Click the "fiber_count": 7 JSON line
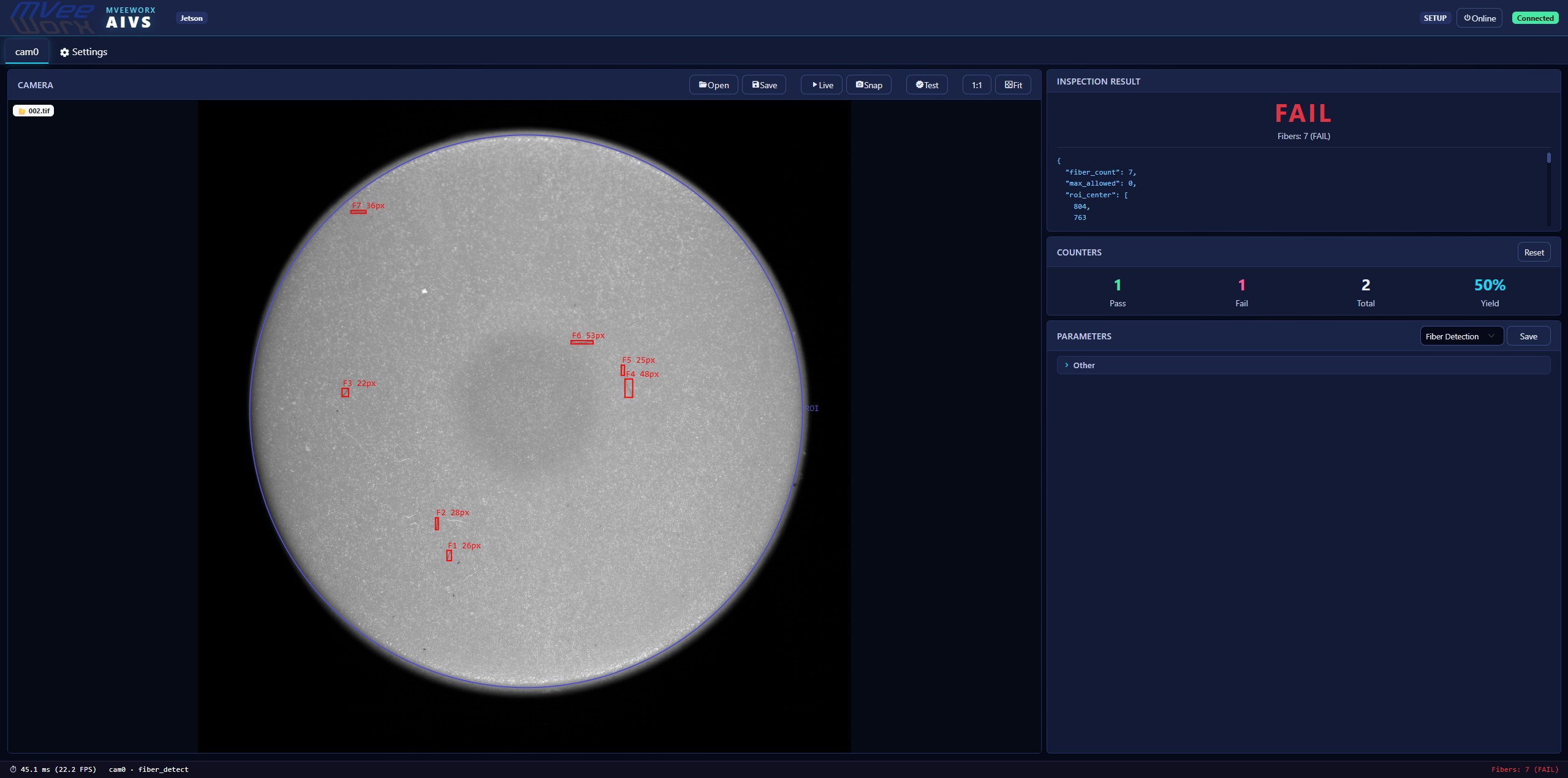Screen dimensions: 1568x778 (1100, 172)
